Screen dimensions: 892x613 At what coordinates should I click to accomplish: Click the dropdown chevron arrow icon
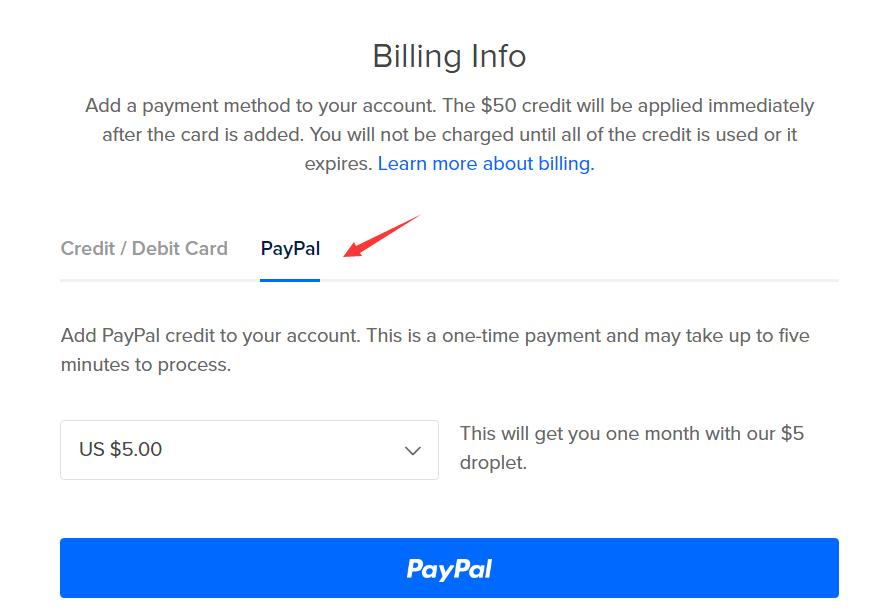tap(412, 451)
